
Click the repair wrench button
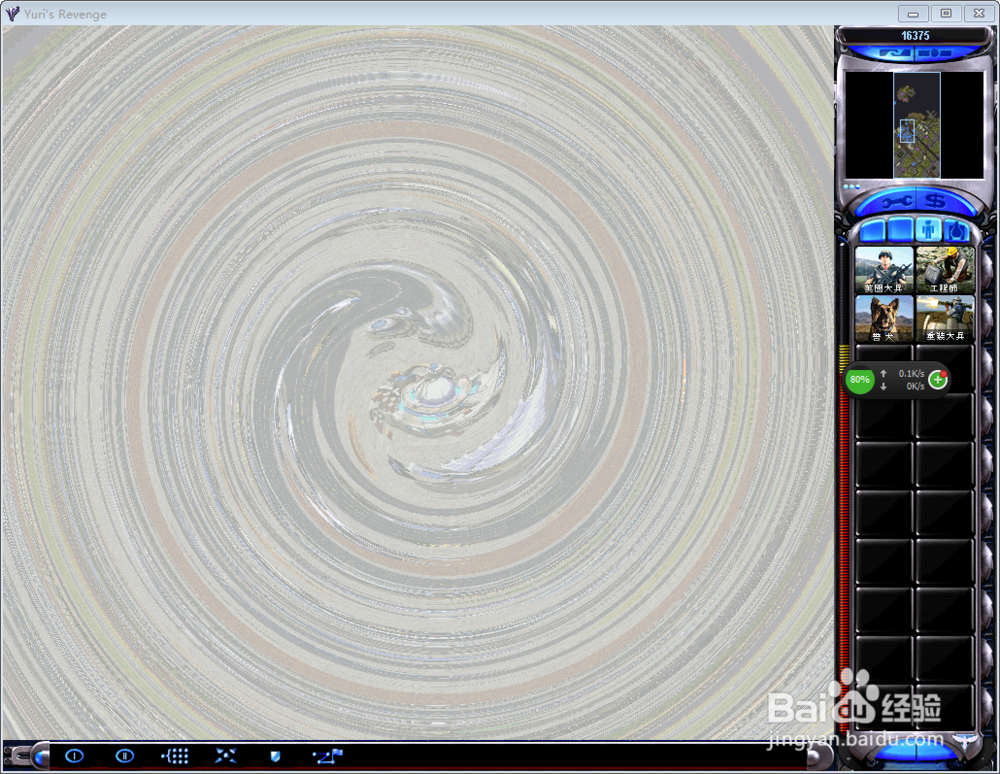tap(897, 202)
